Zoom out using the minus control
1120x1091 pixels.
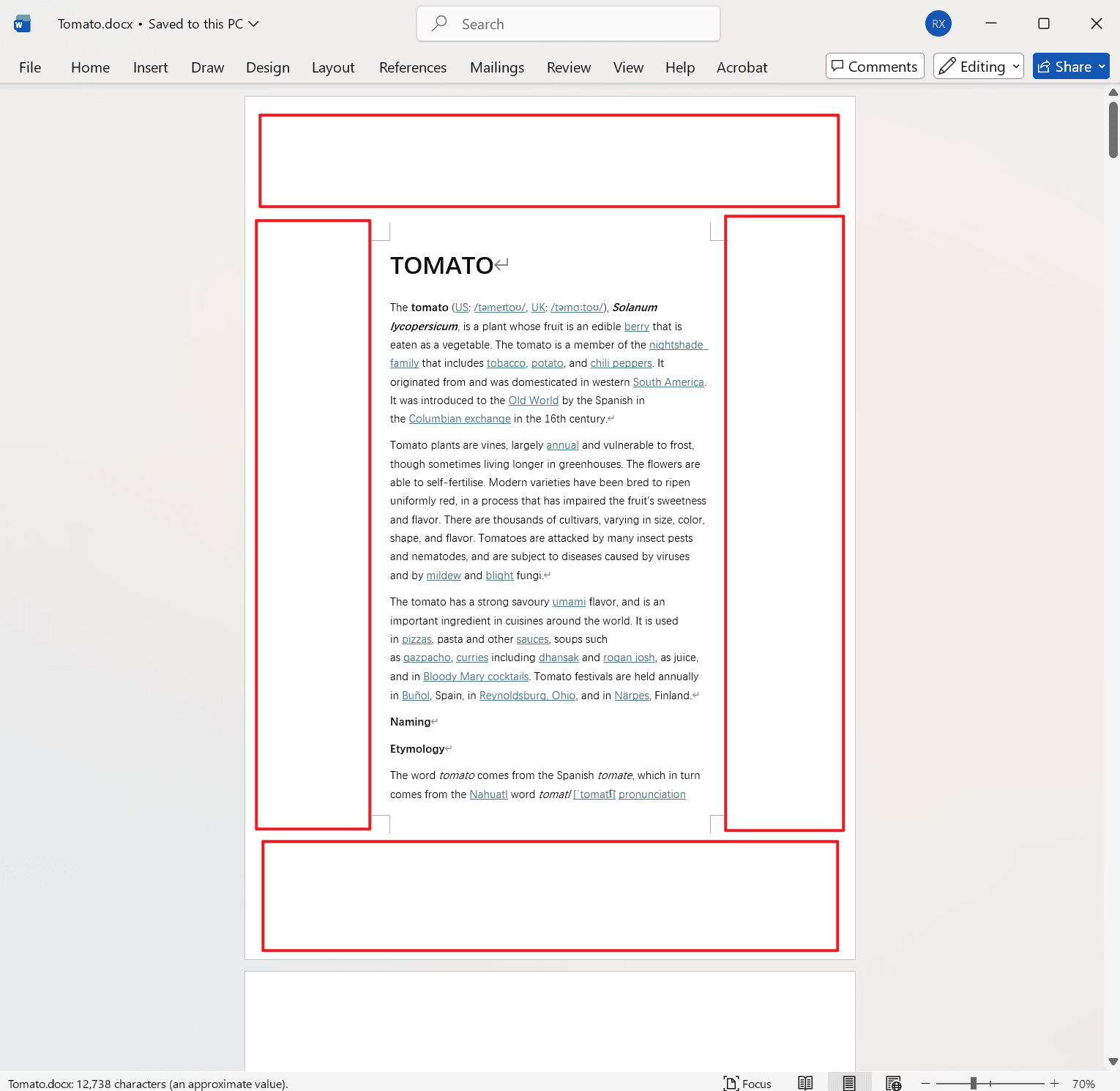925,1083
